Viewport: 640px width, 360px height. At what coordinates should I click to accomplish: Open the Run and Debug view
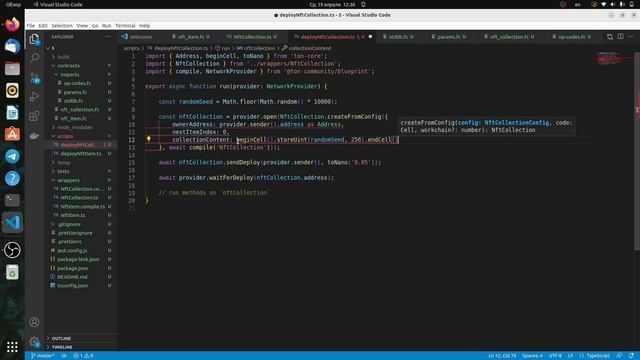click(34, 97)
